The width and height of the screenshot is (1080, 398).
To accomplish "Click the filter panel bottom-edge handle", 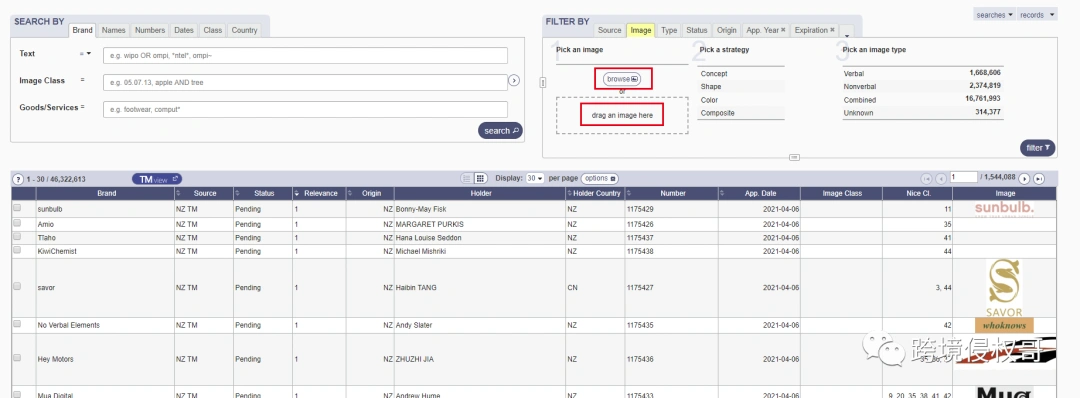I will click(794, 157).
